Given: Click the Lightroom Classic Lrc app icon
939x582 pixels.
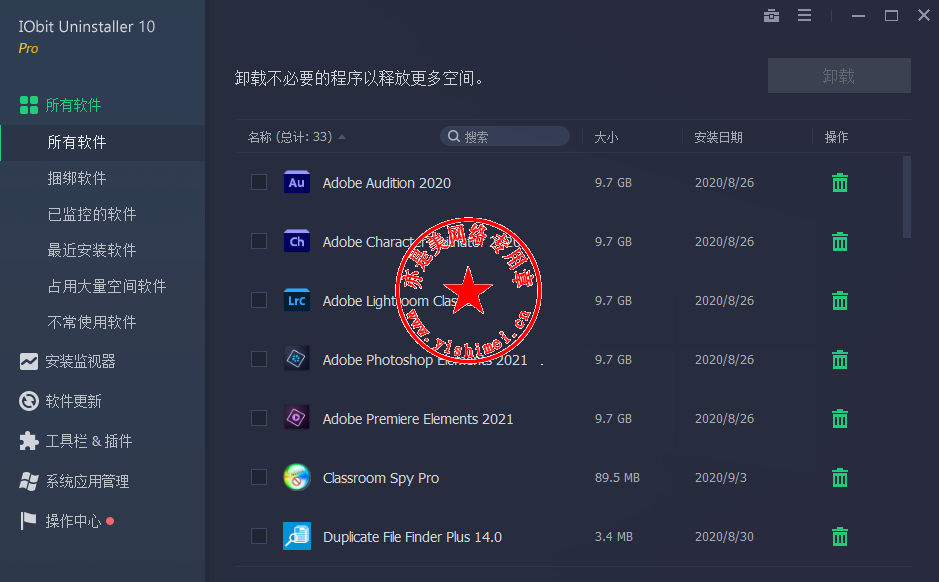Looking at the screenshot, I should pos(296,300).
